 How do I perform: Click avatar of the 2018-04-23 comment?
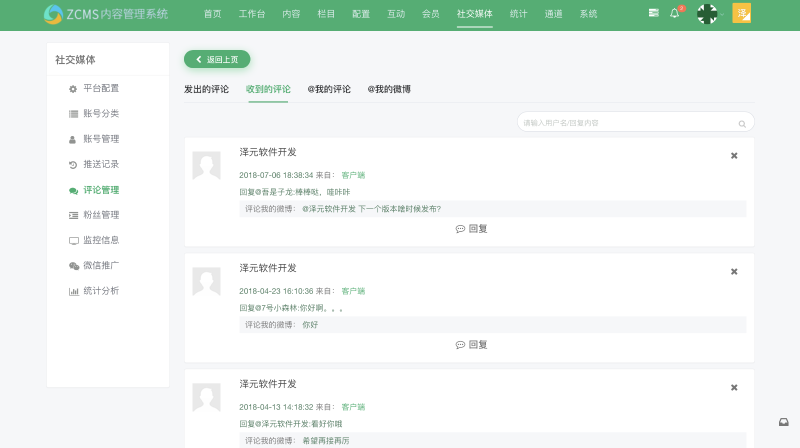(x=206, y=281)
